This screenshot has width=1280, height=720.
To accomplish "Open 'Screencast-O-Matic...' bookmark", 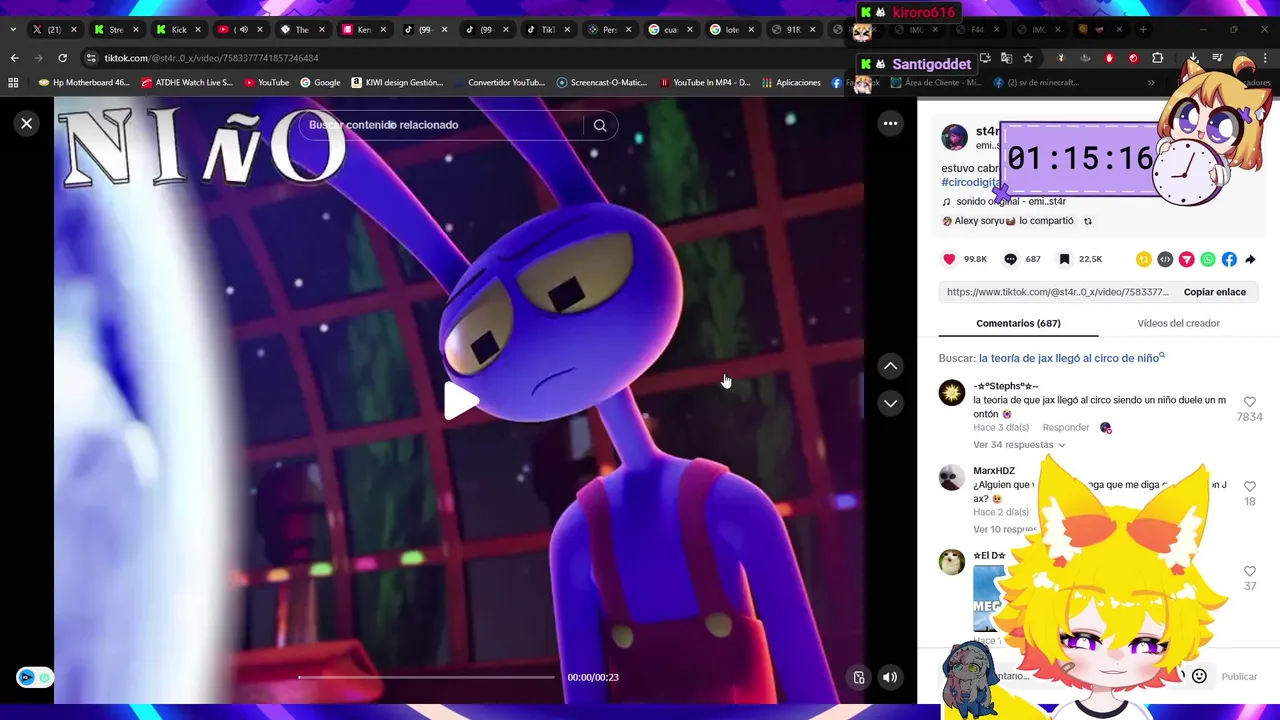I will tap(601, 83).
